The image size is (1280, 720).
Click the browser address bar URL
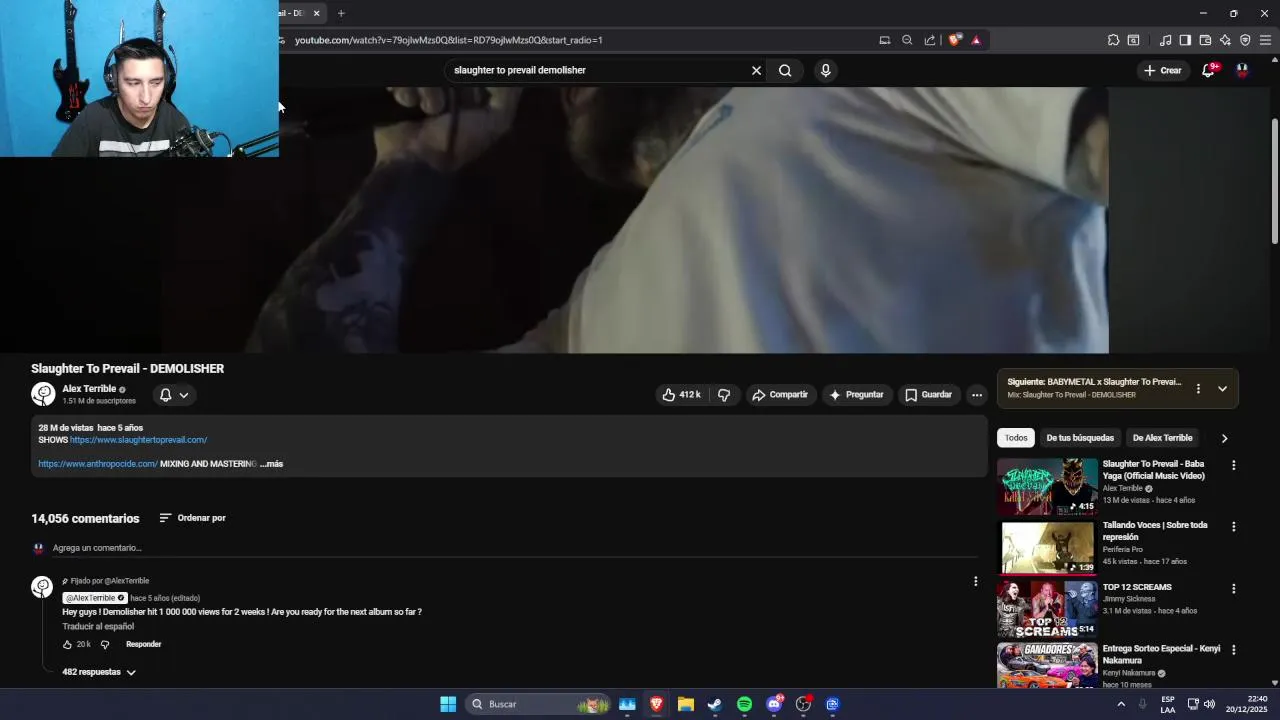[x=448, y=40]
